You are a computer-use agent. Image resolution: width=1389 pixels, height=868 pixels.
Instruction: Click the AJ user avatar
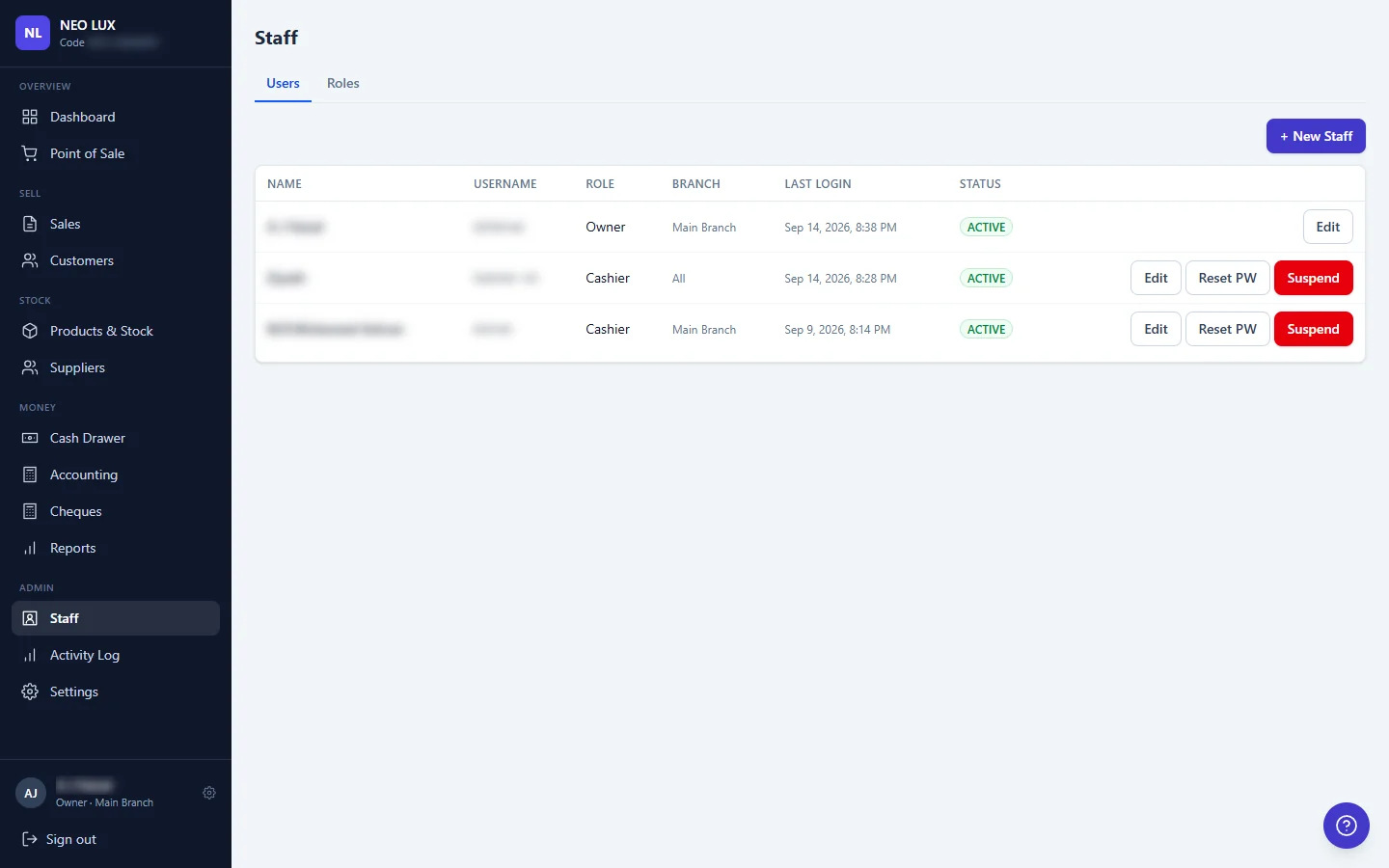[x=31, y=793]
